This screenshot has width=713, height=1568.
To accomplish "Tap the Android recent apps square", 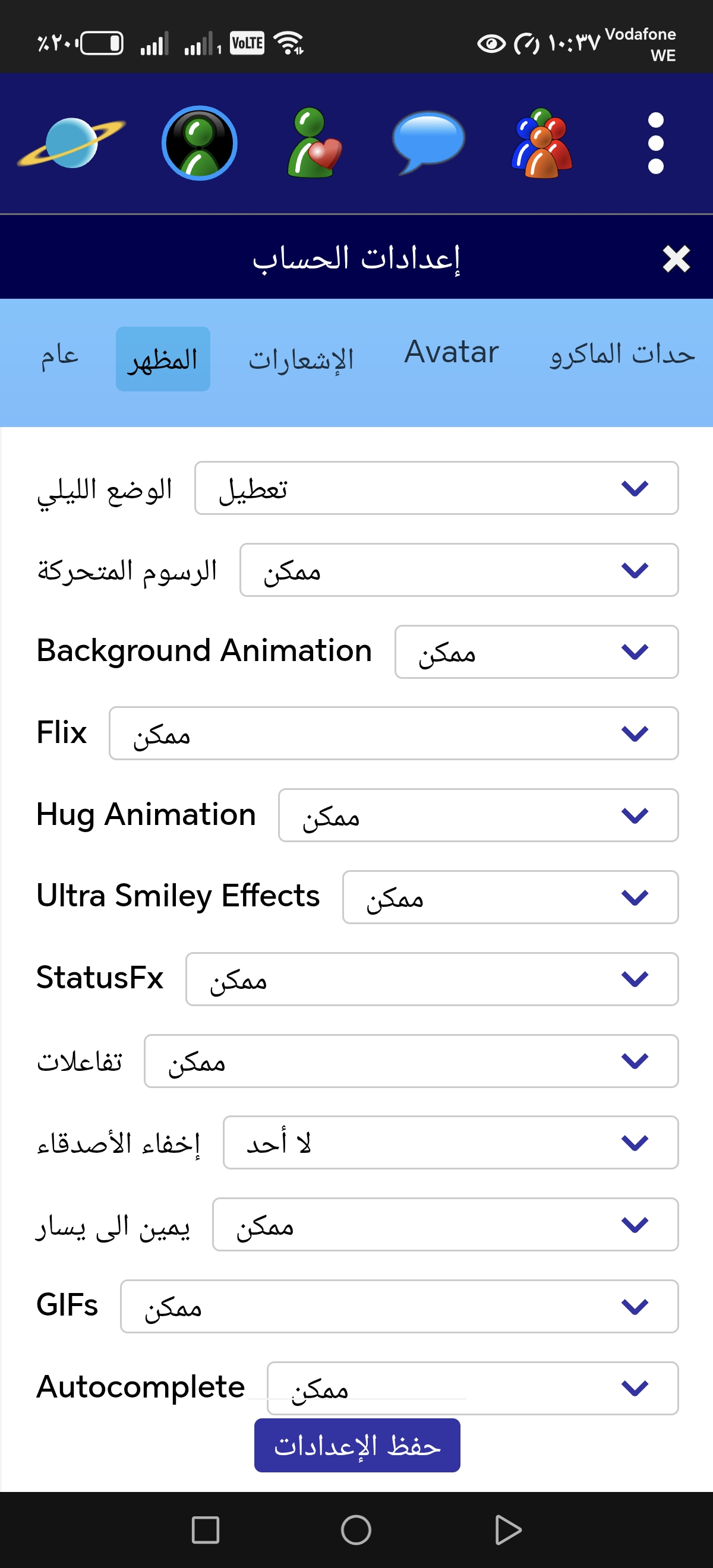I will (205, 1529).
